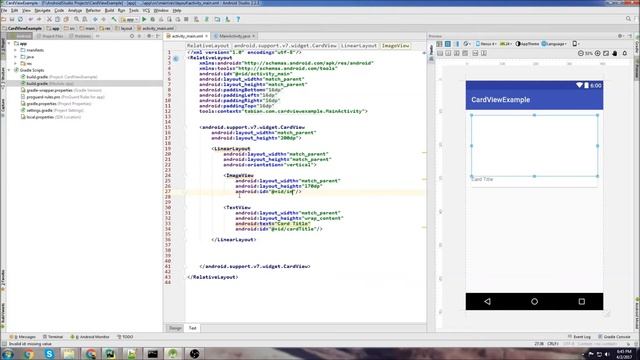The image size is (640, 360).
Task: Collapse the app module tree node
Action: point(9,43)
